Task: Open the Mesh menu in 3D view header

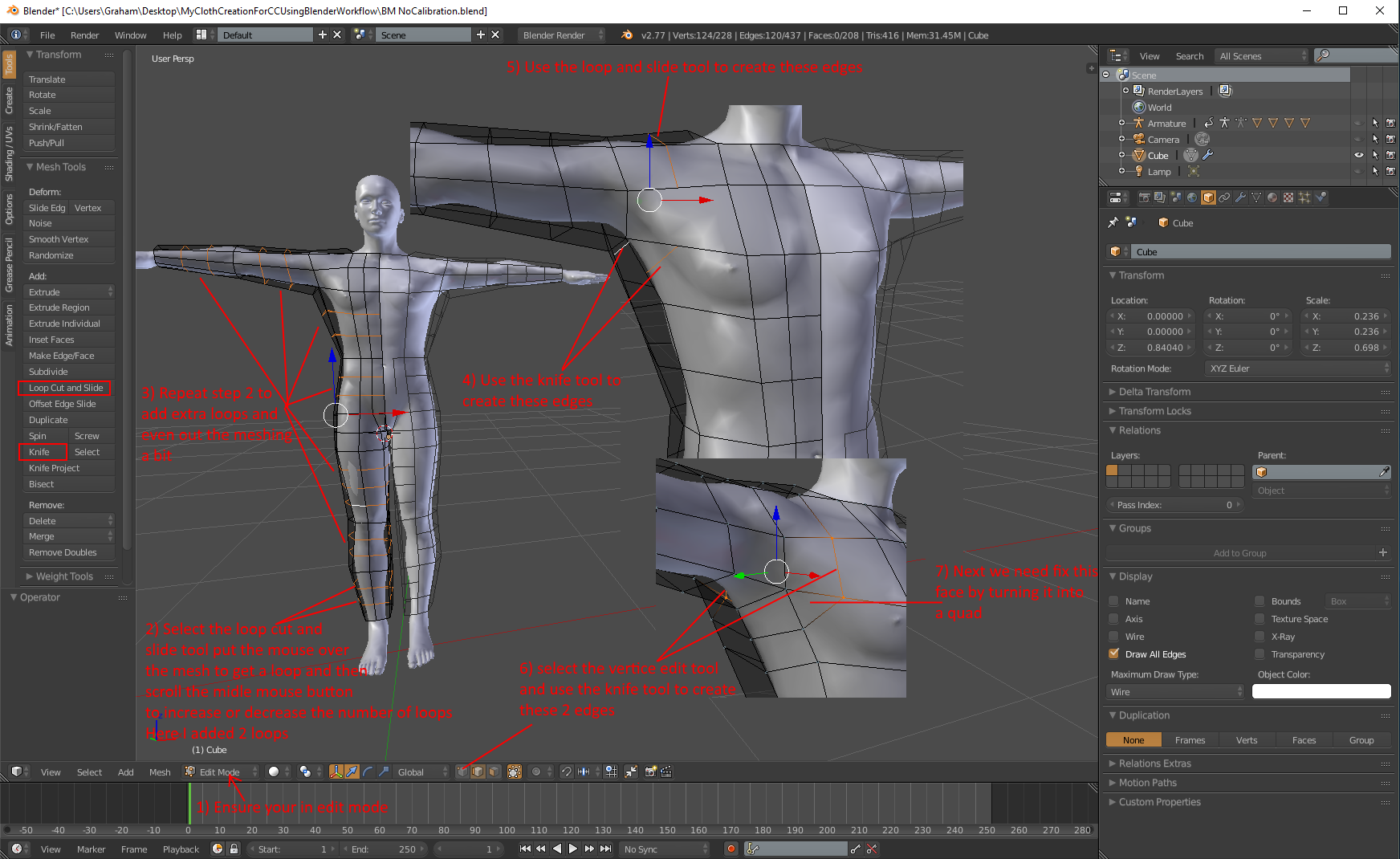Action: coord(160,771)
